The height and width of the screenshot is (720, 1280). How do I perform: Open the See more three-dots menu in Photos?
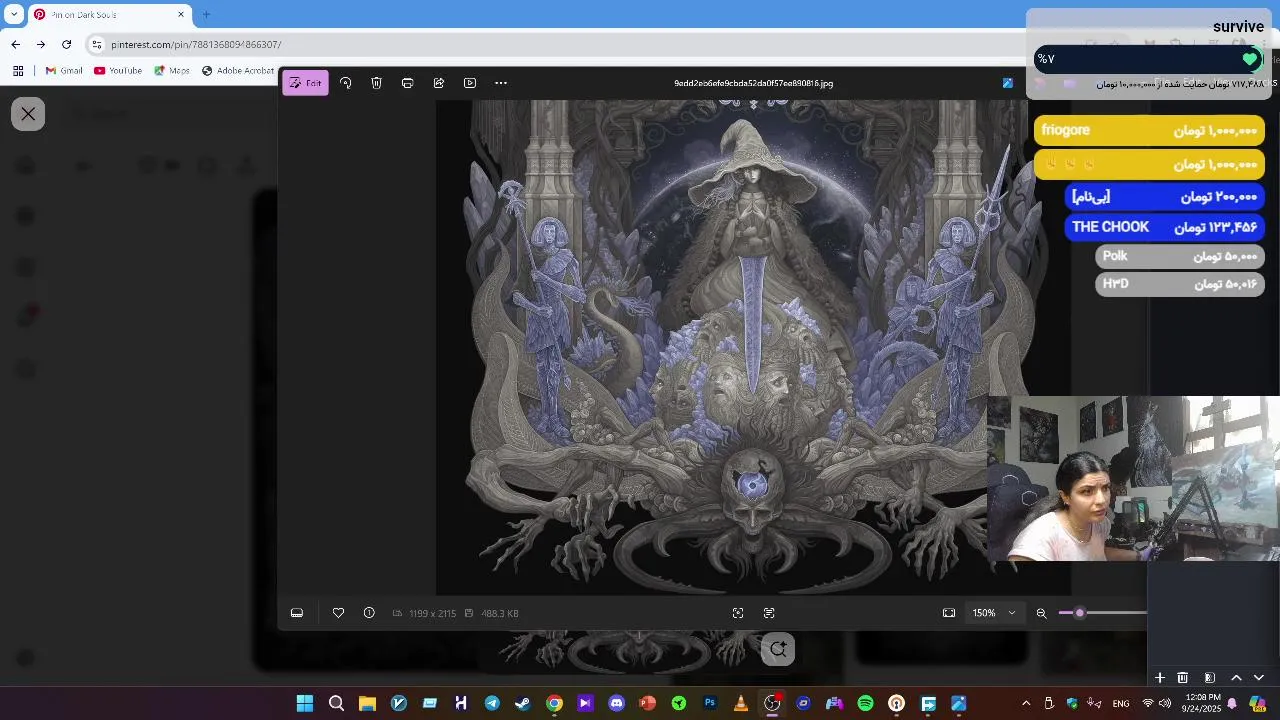click(x=501, y=83)
